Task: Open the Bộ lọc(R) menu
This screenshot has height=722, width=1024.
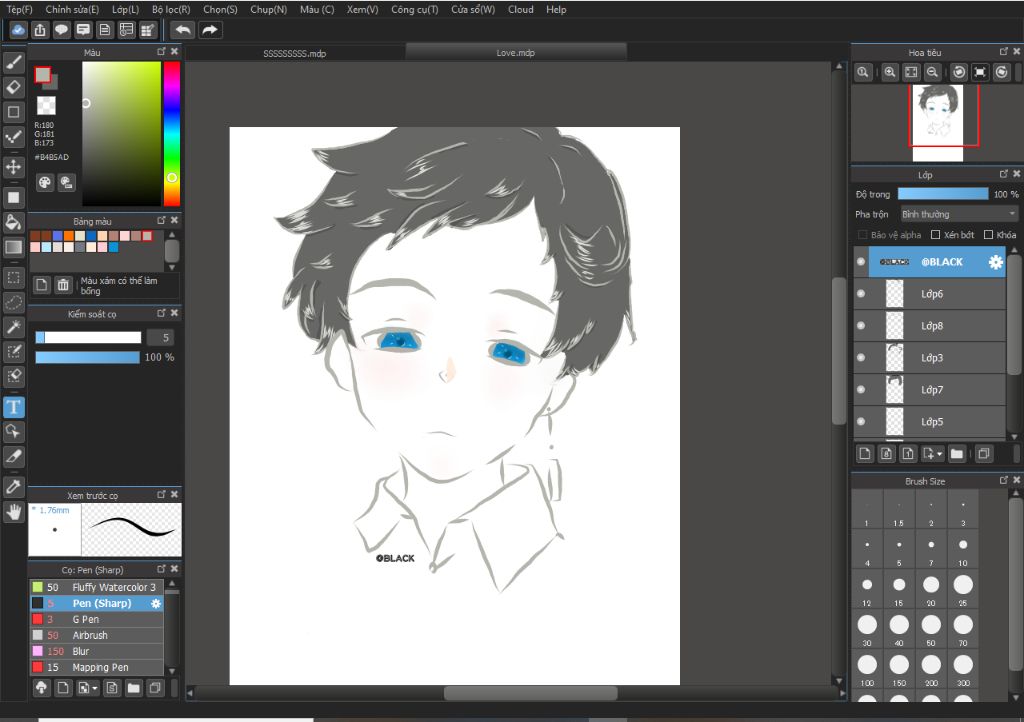Action: point(171,9)
